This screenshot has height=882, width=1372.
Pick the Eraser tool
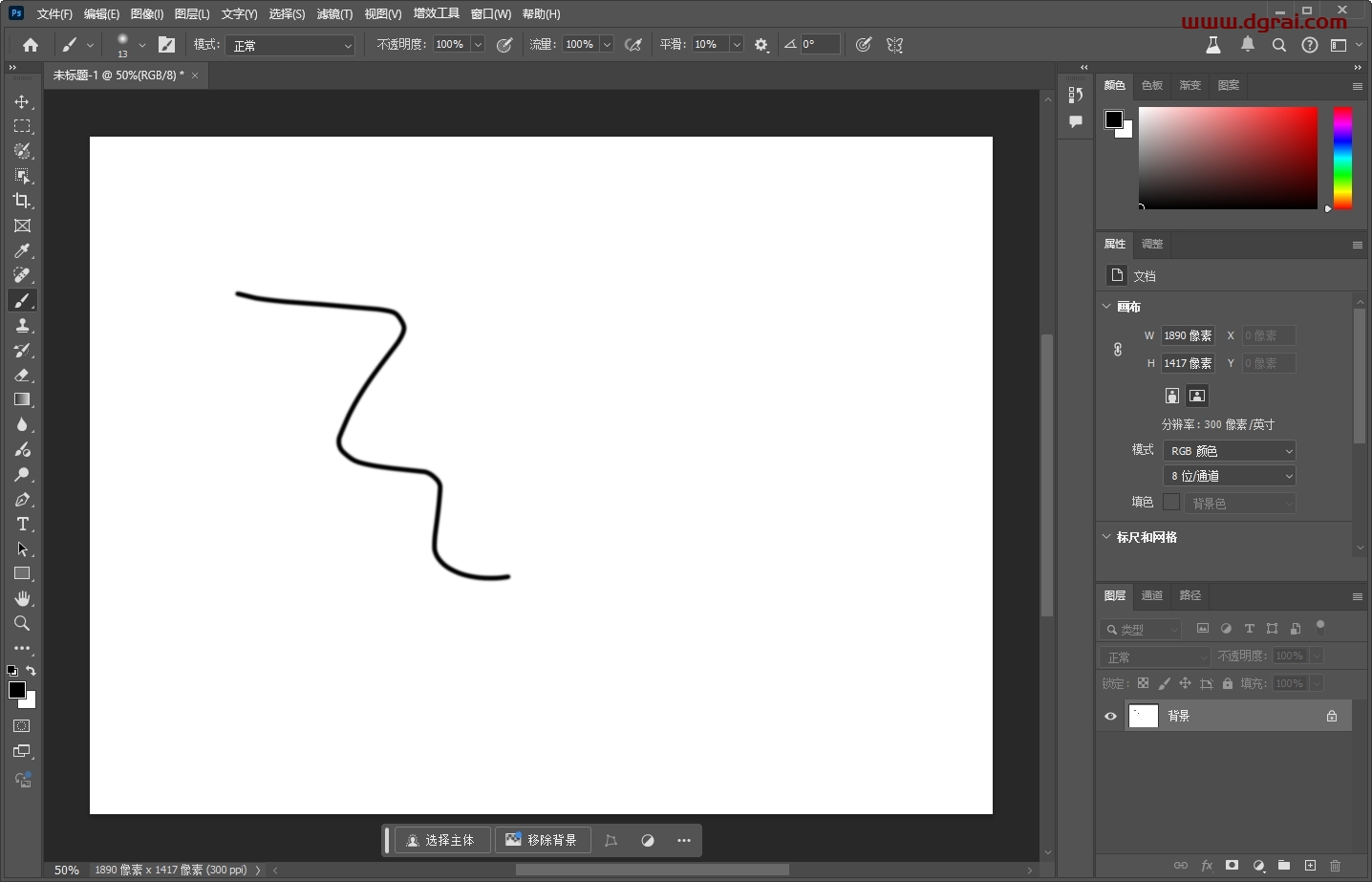click(x=22, y=375)
